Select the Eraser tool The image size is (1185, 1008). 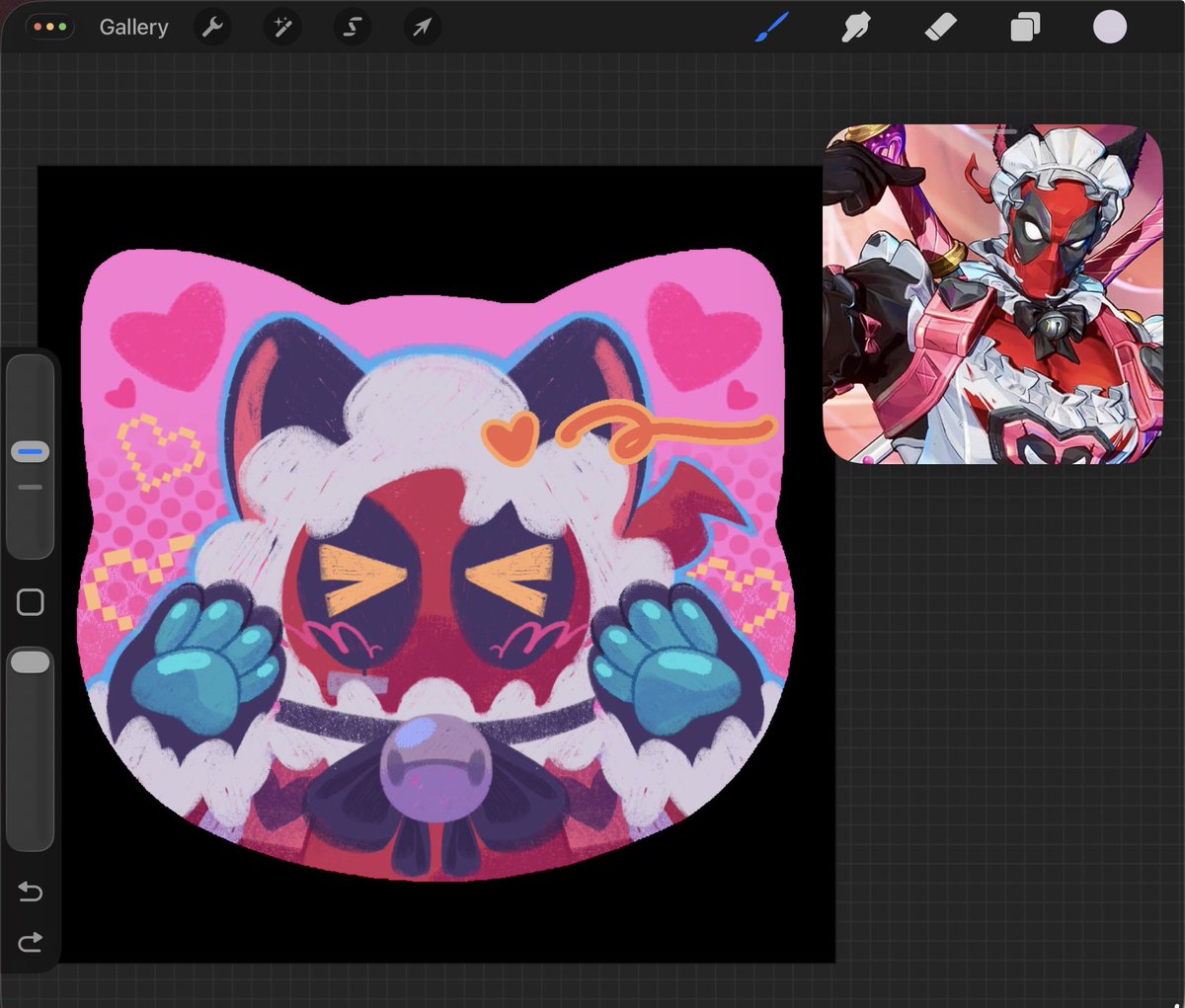(940, 28)
